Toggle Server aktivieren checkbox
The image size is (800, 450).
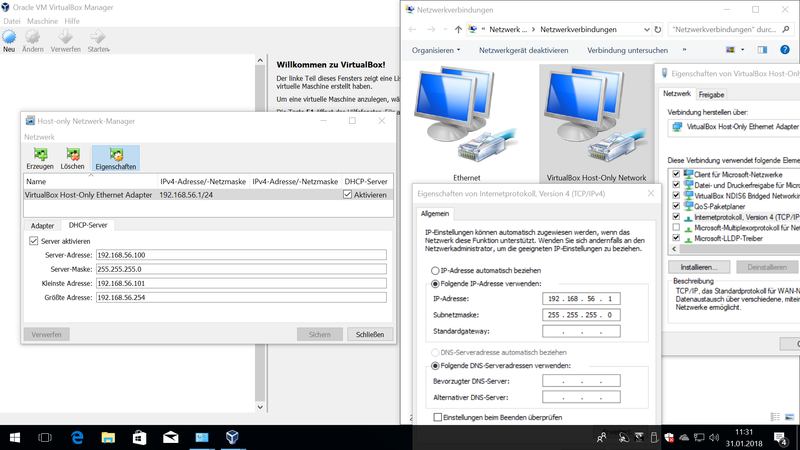(34, 241)
